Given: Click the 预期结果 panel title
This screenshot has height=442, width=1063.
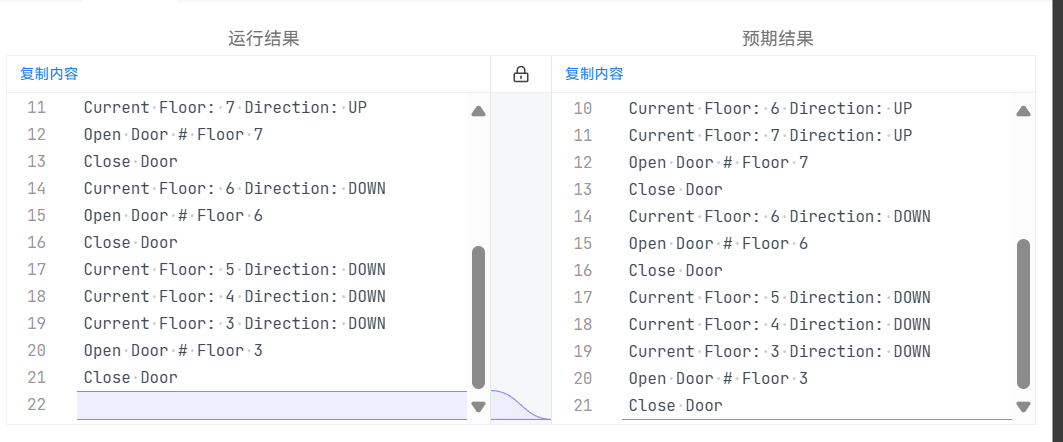Looking at the screenshot, I should 778,39.
